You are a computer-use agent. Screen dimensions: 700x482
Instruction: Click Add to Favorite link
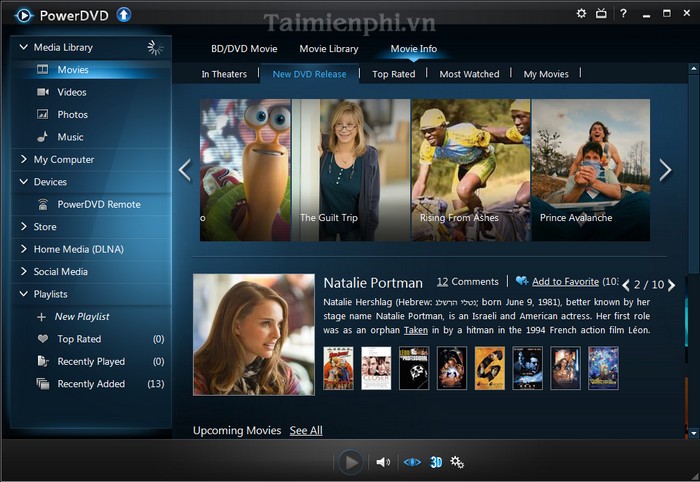pyautogui.click(x=565, y=282)
